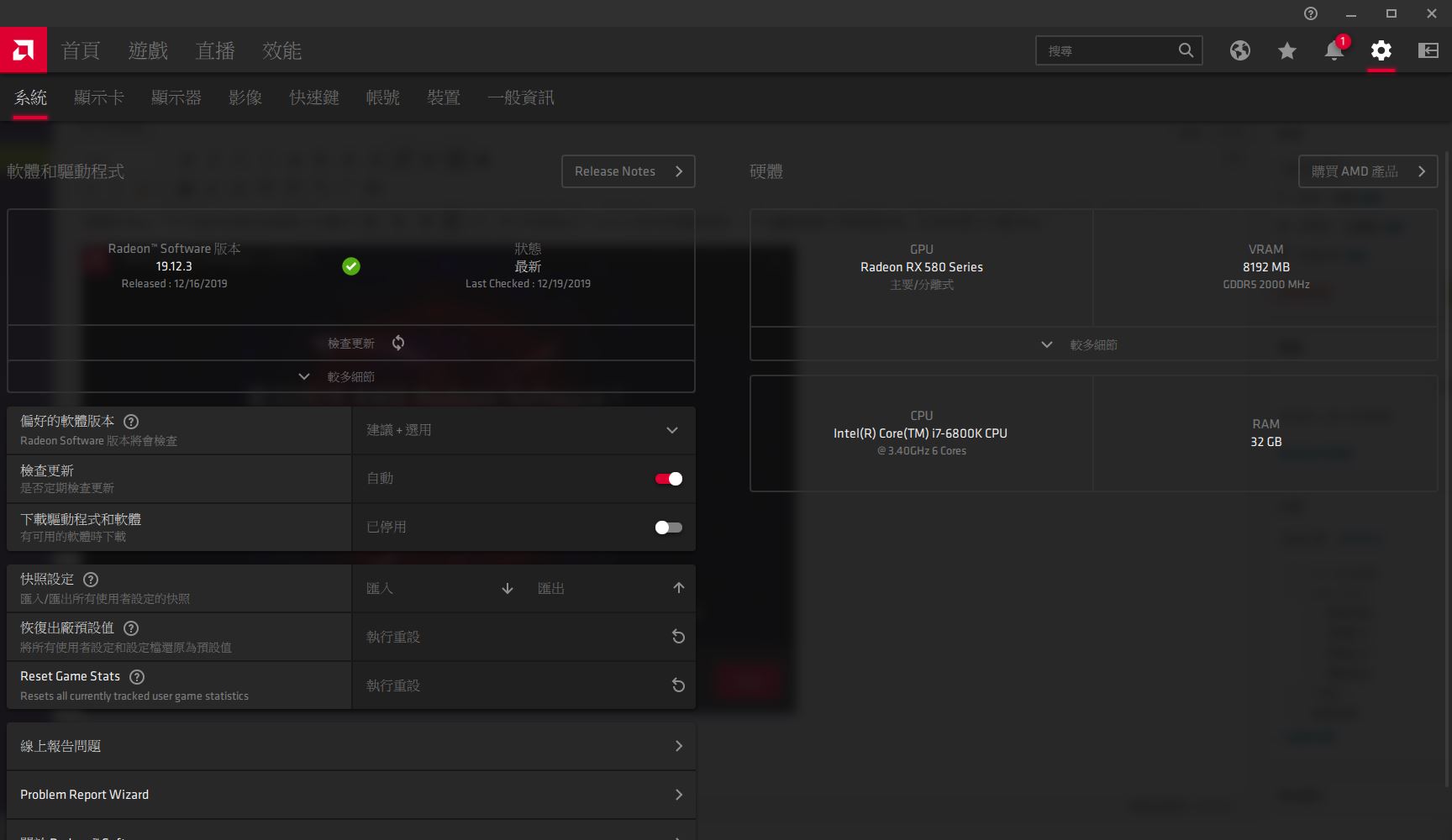Click the GDDR5 2000 MHz text
Screen dimensions: 1452x840
1266,285
